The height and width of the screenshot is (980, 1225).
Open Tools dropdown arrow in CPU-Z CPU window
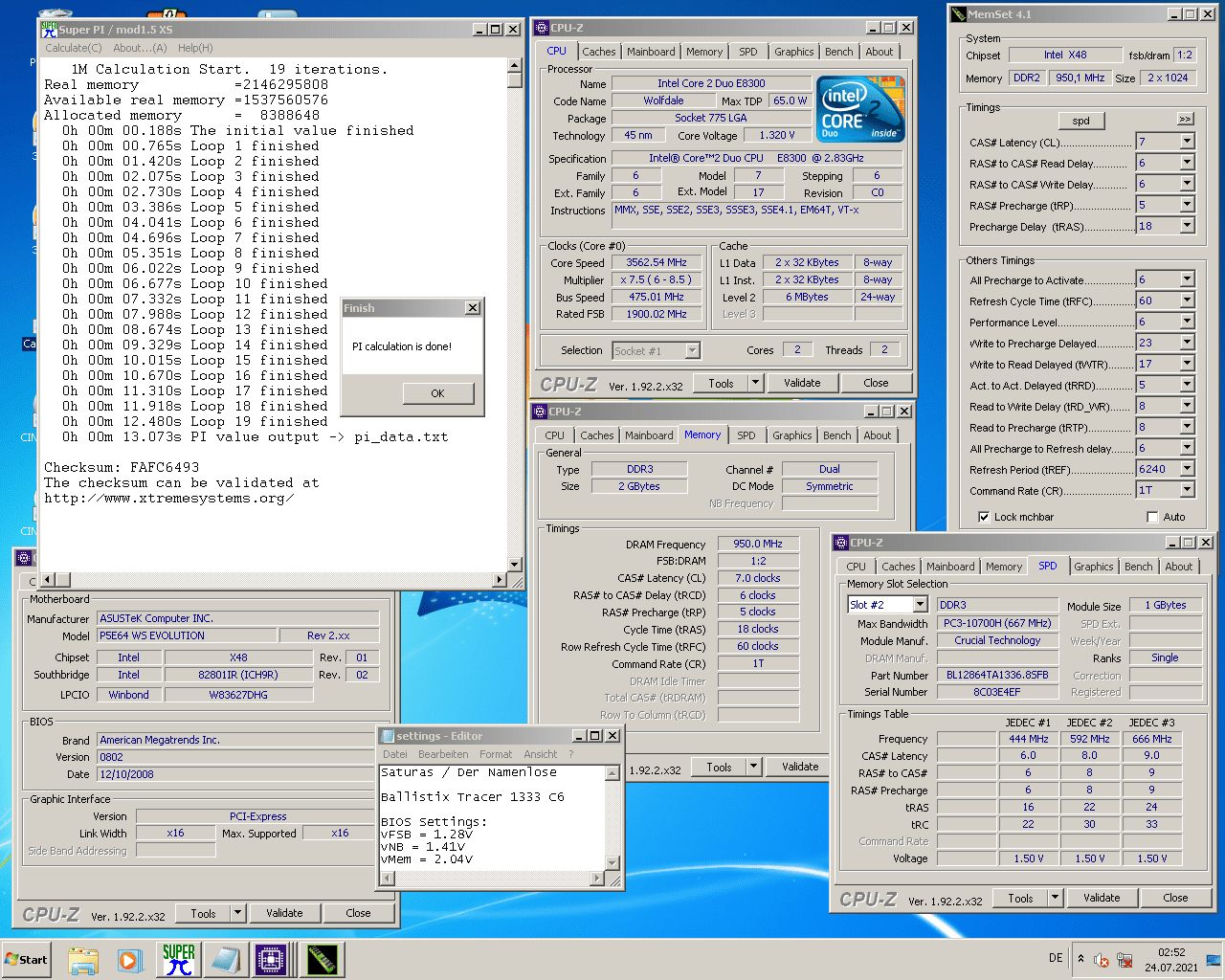(x=755, y=383)
